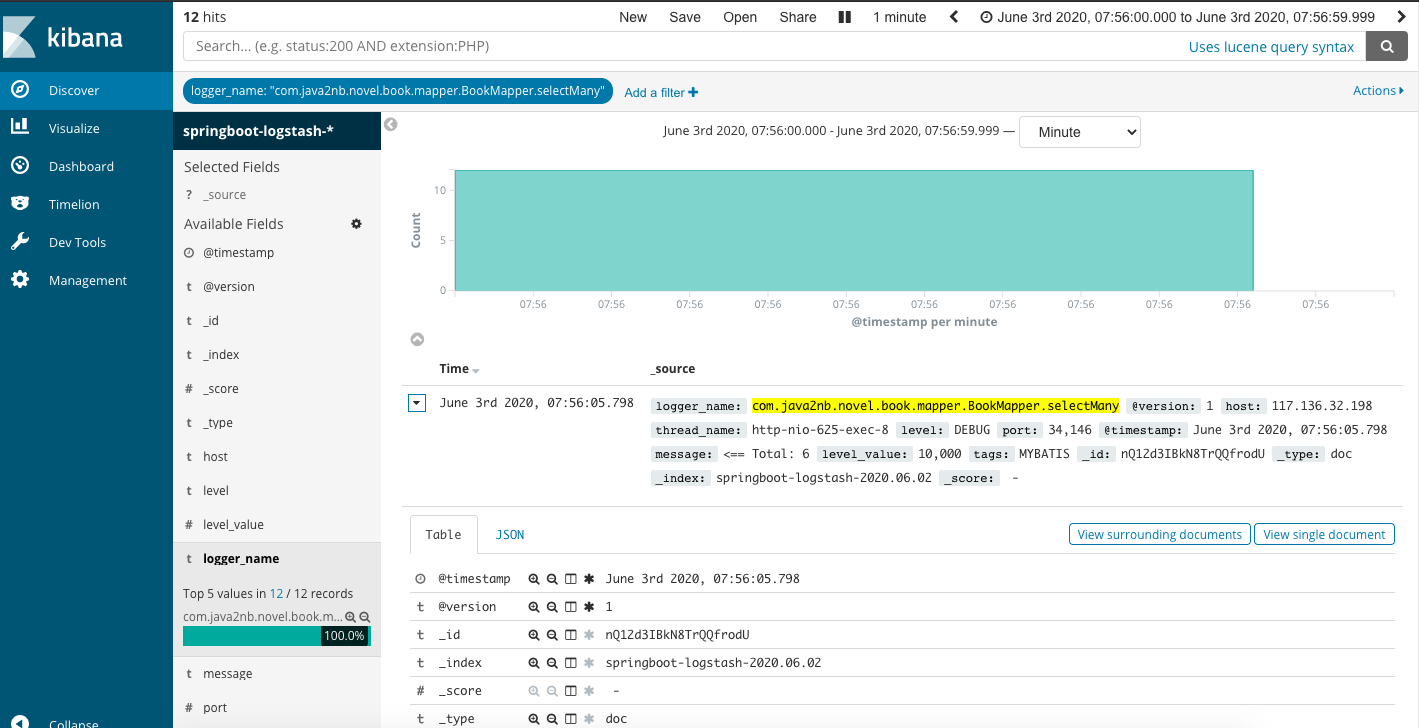
Task: Collapse the field sidebar with arrow
Action: [391, 125]
